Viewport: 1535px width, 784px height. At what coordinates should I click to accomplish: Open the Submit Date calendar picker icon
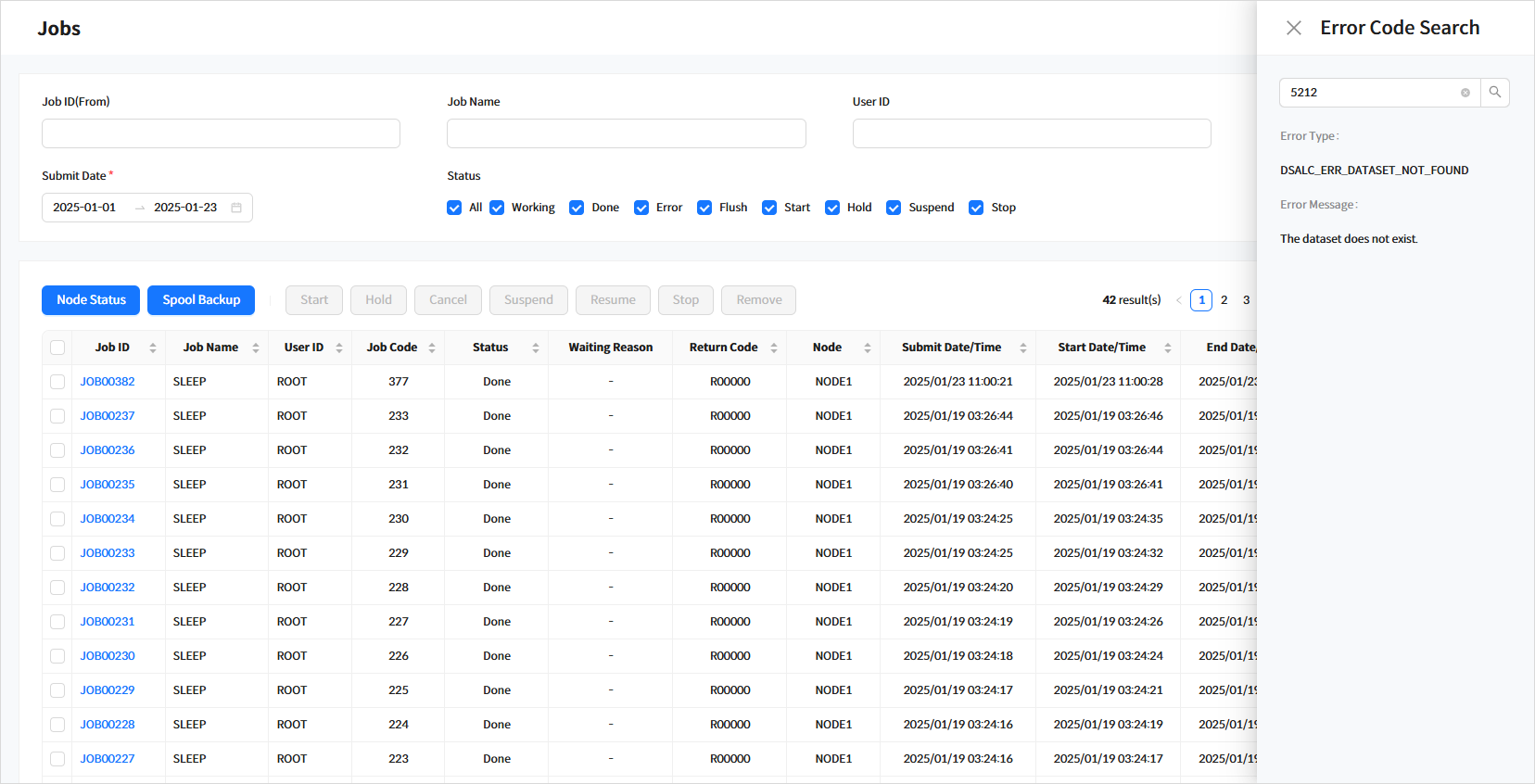tap(236, 208)
